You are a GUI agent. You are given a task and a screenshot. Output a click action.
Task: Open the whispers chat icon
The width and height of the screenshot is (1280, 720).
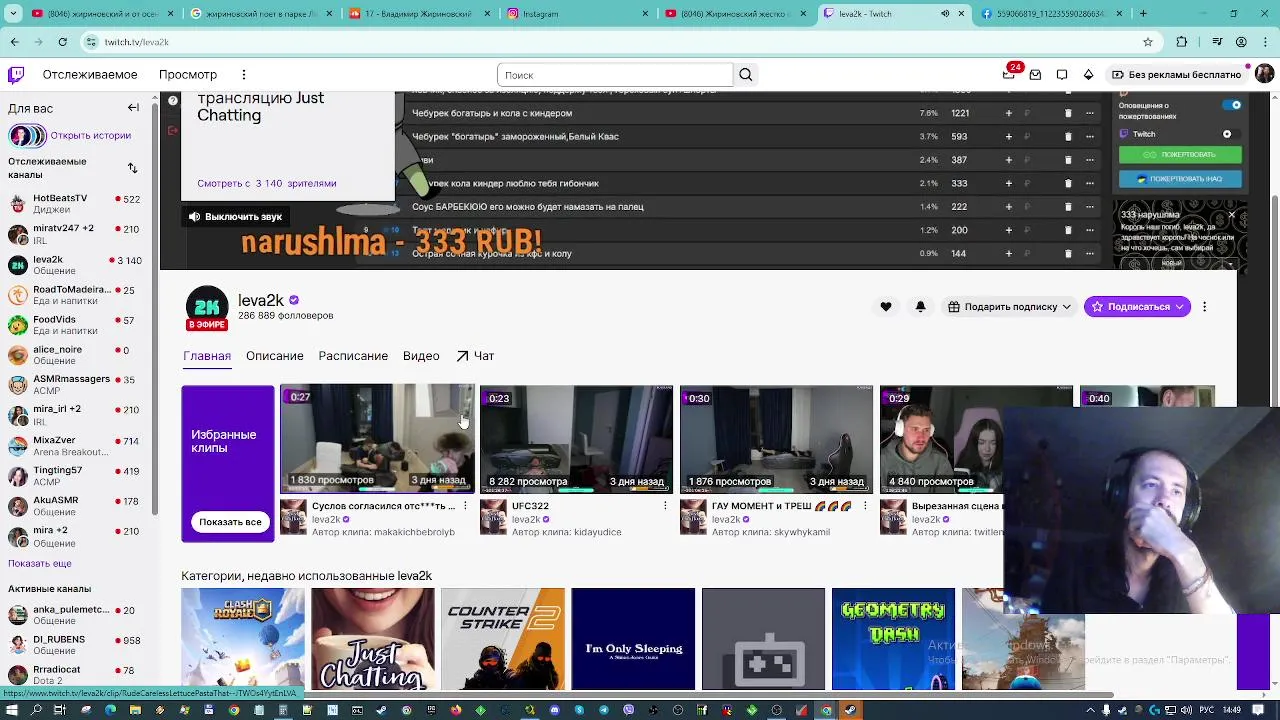(x=1062, y=75)
